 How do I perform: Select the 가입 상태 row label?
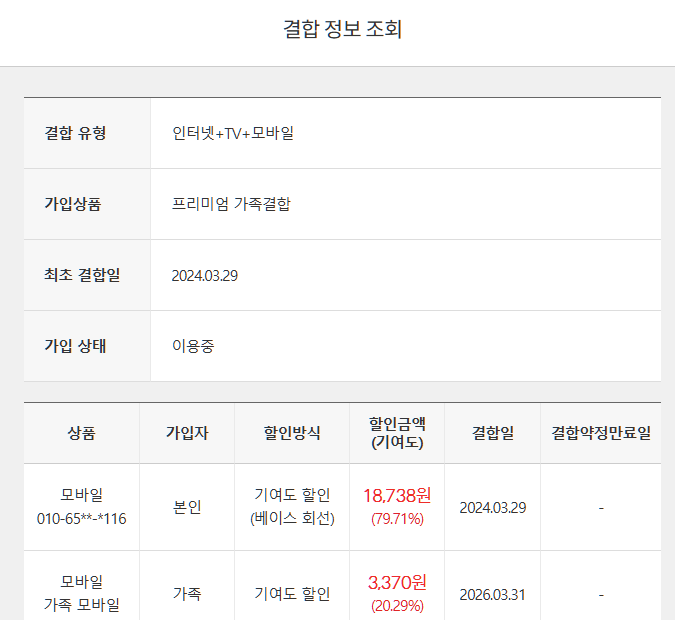click(75, 346)
